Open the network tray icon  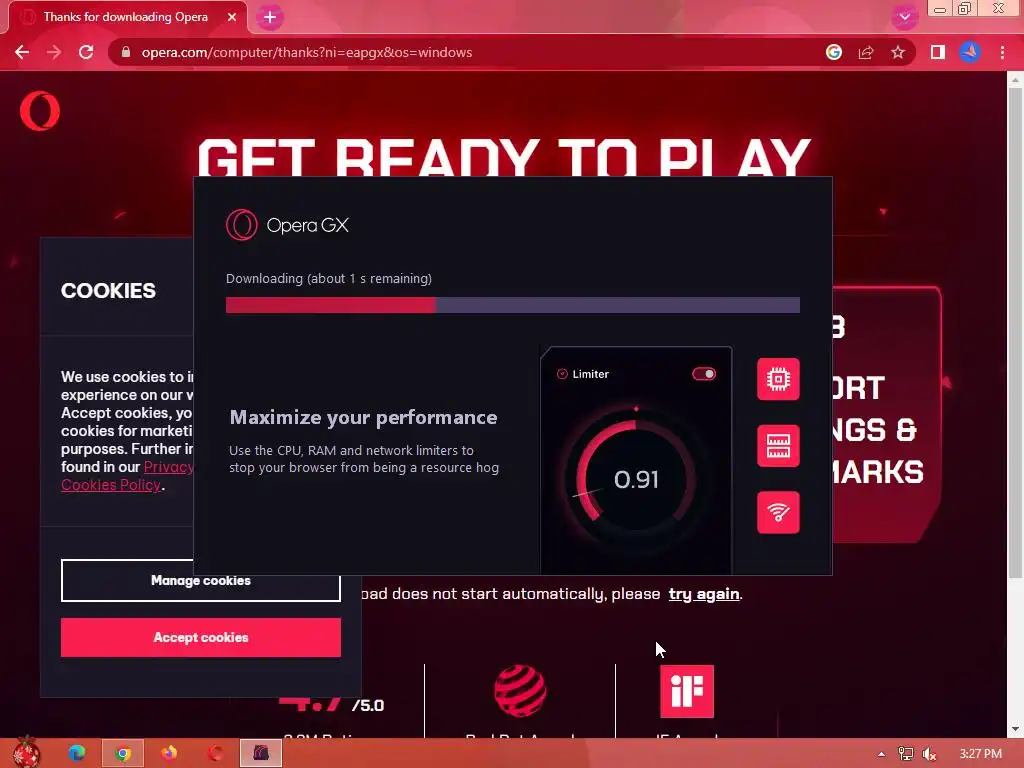(906, 754)
